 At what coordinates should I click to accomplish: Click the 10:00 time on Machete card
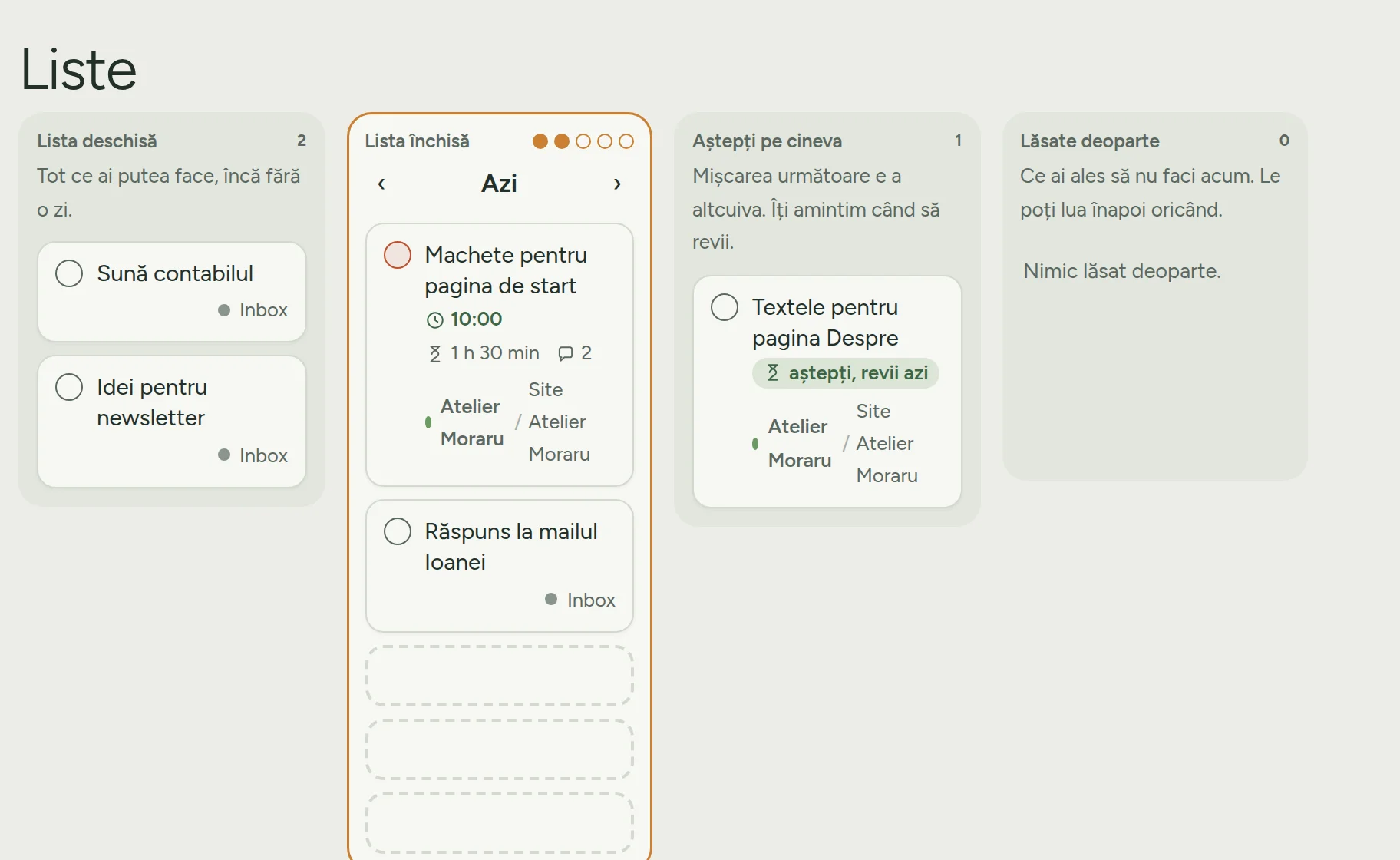(x=476, y=319)
